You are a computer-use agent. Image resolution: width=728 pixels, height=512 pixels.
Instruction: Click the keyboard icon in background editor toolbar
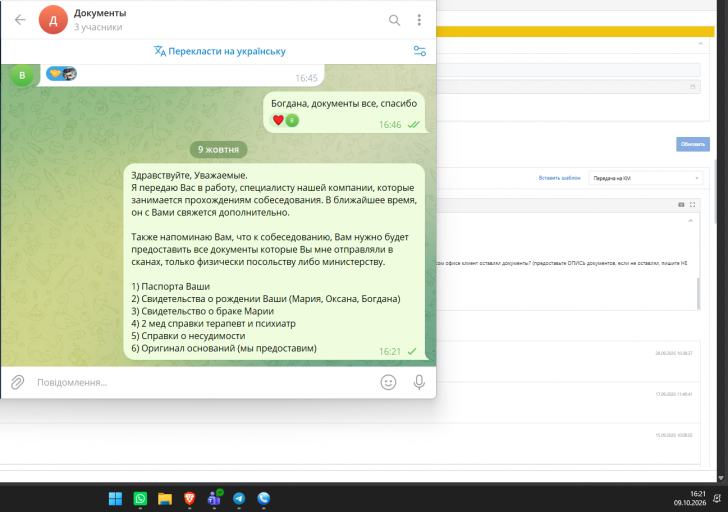681,205
